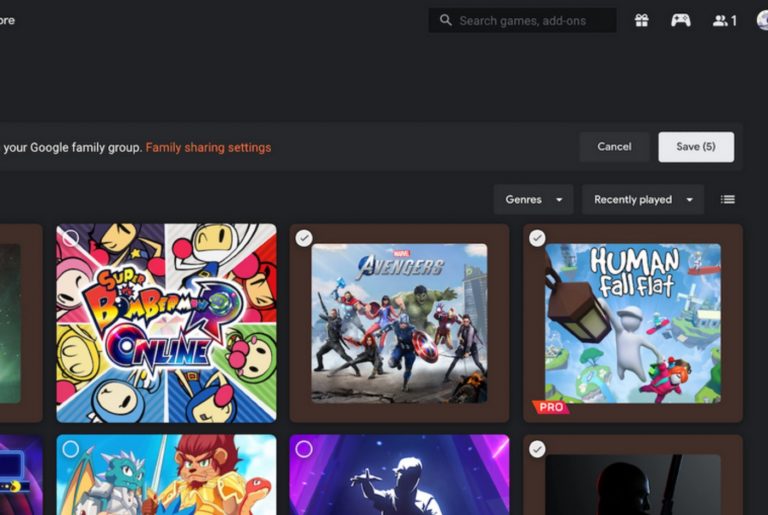The image size is (768, 515).
Task: Cancel the sharing selection
Action: pyautogui.click(x=614, y=147)
